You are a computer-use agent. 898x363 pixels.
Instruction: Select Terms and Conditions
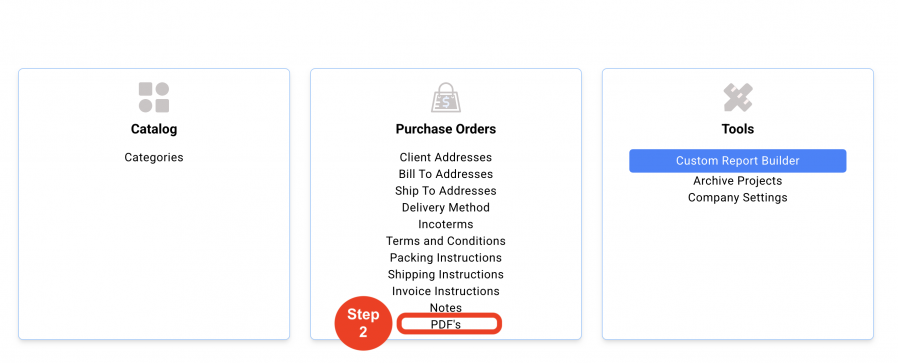(446, 241)
